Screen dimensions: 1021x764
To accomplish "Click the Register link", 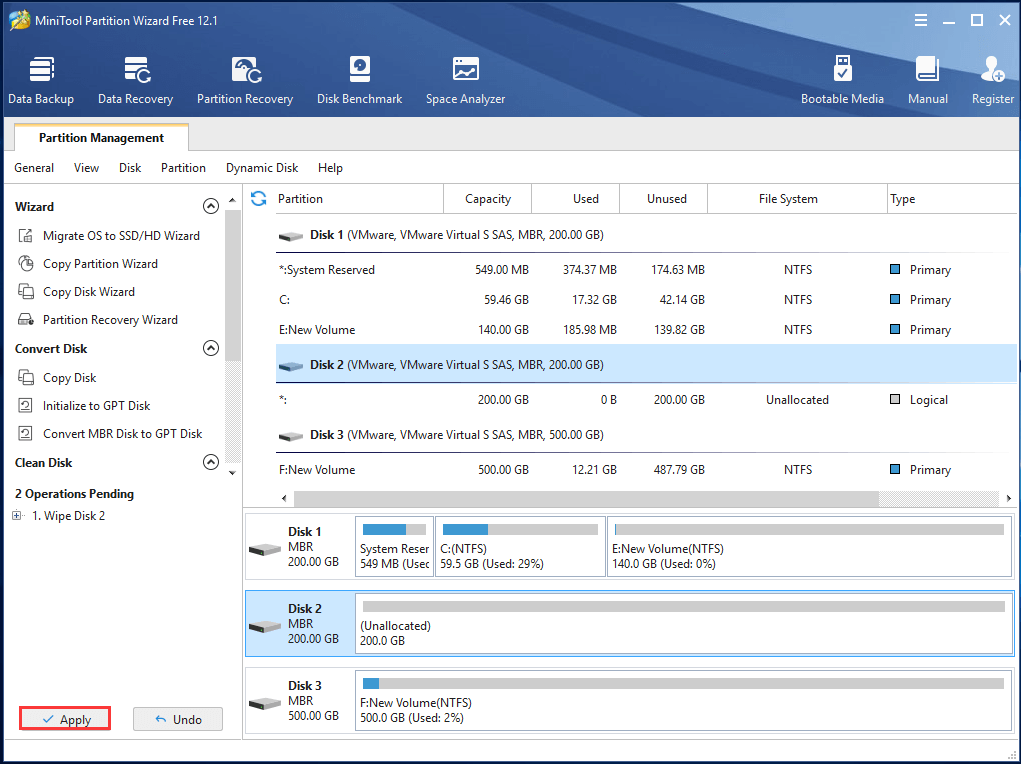I will point(992,79).
